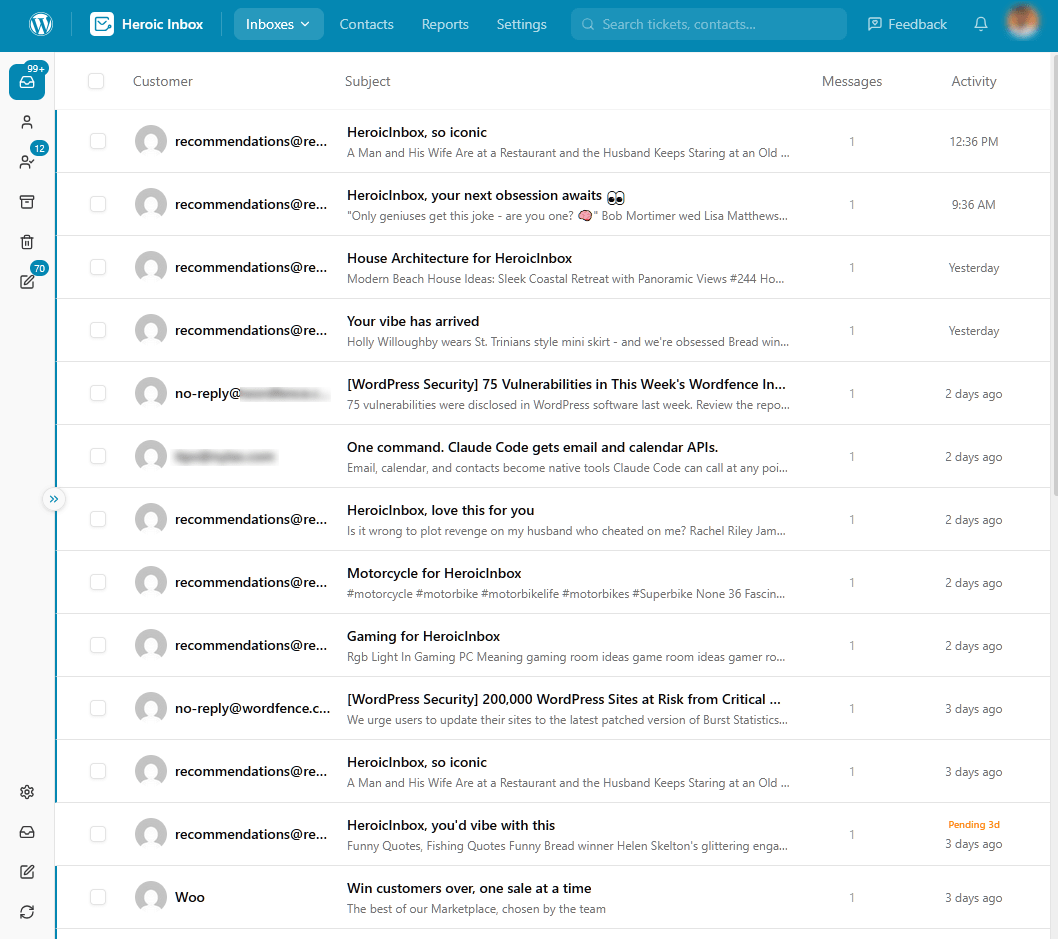Tick checkbox for 'Motorcycle for HeroicInbox'
The width and height of the screenshot is (1058, 939).
click(98, 582)
